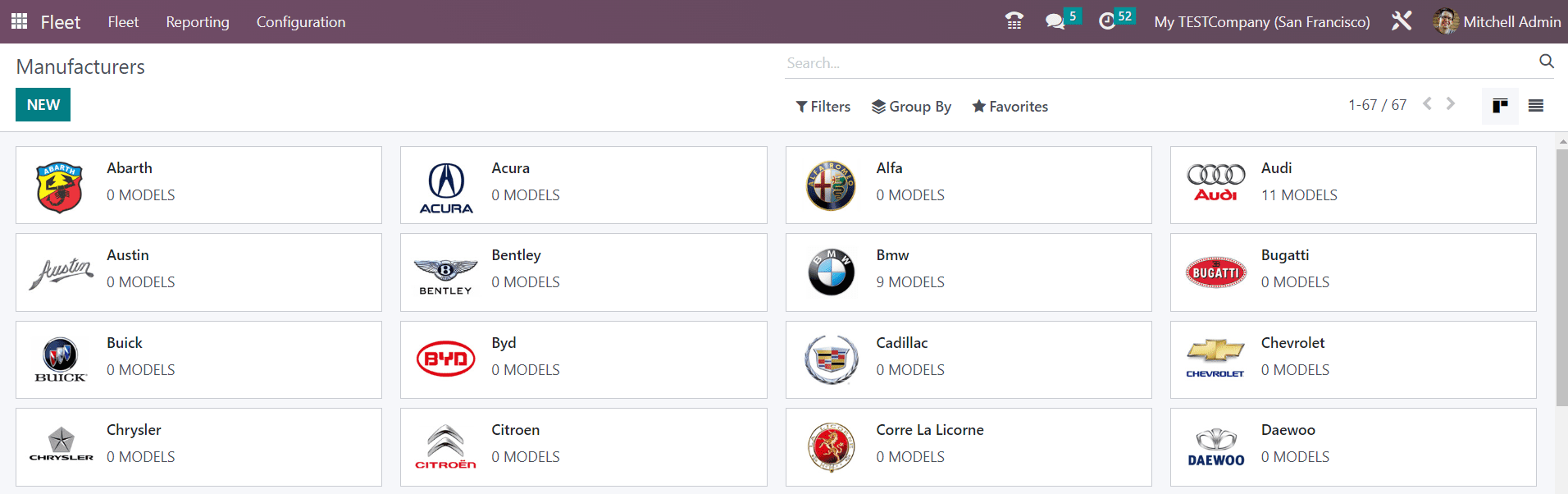1568x494 pixels.
Task: Open the Cadillac manufacturer name
Action: (x=902, y=343)
